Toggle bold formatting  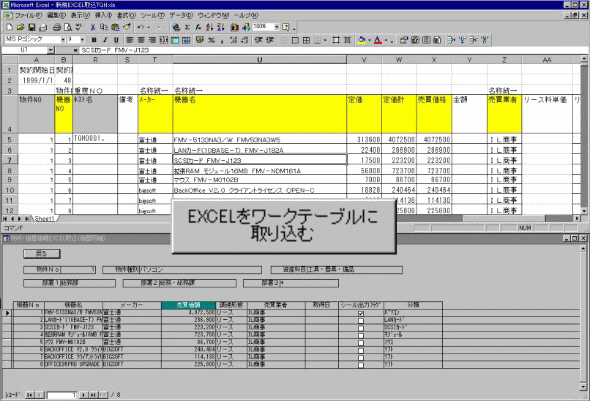(x=94, y=40)
